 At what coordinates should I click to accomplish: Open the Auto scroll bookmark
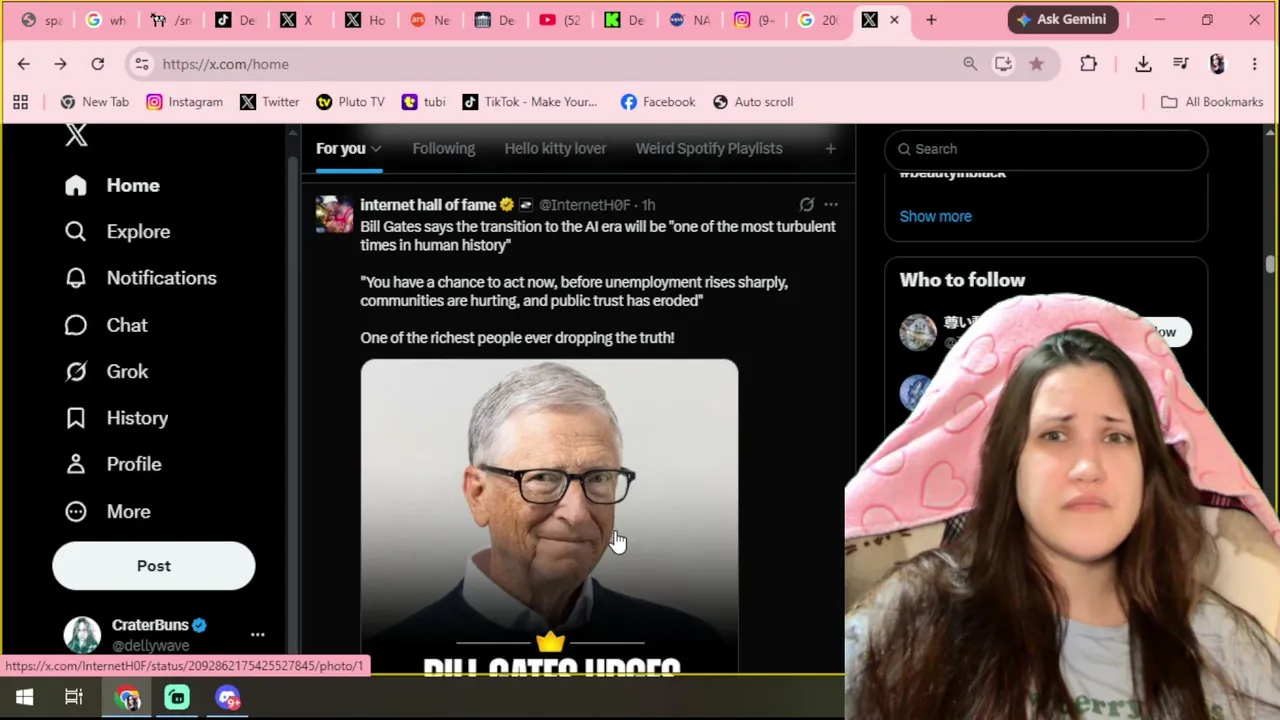point(752,102)
